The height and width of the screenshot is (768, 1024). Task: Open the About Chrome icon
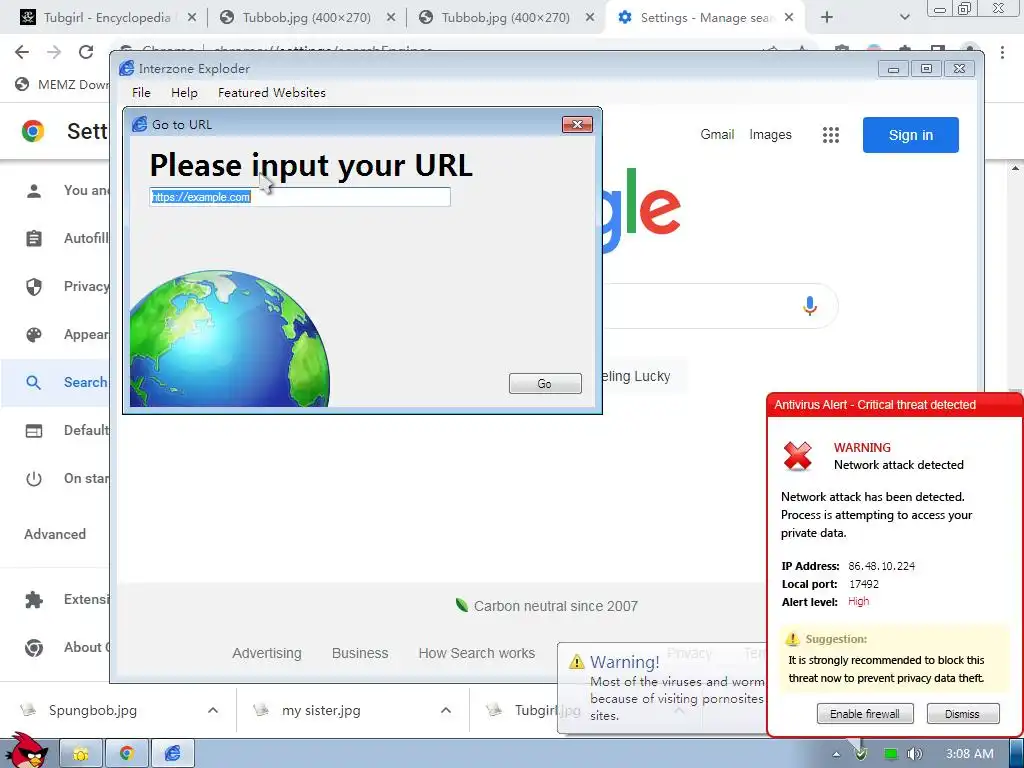[x=34, y=647]
